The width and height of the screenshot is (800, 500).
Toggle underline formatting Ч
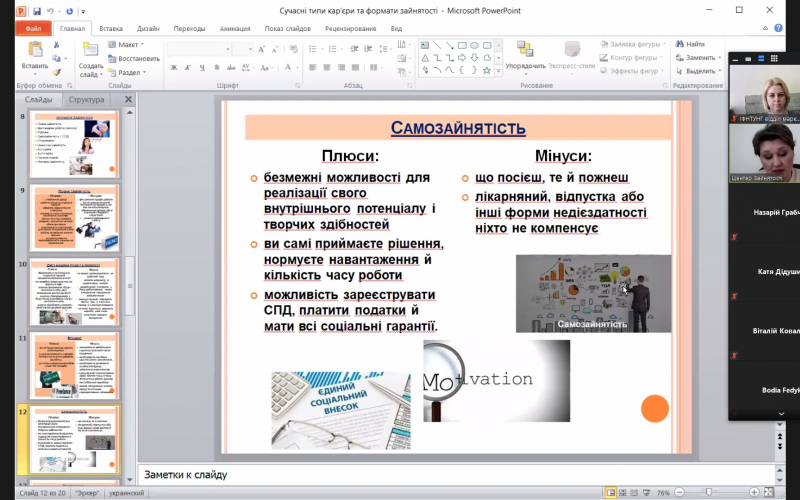coord(202,67)
